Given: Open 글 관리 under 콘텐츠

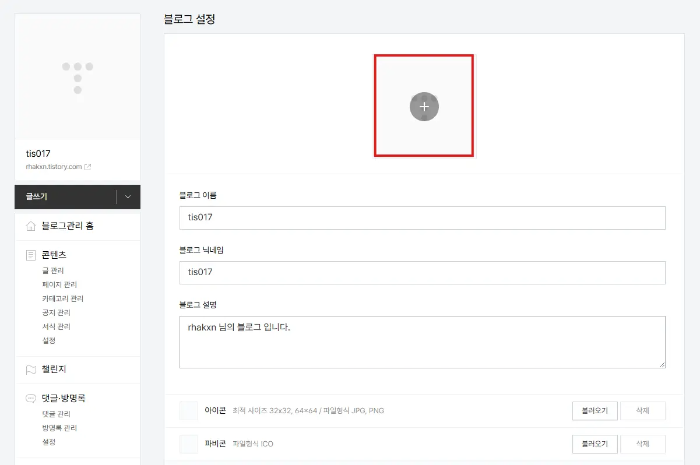Looking at the screenshot, I should (53, 270).
